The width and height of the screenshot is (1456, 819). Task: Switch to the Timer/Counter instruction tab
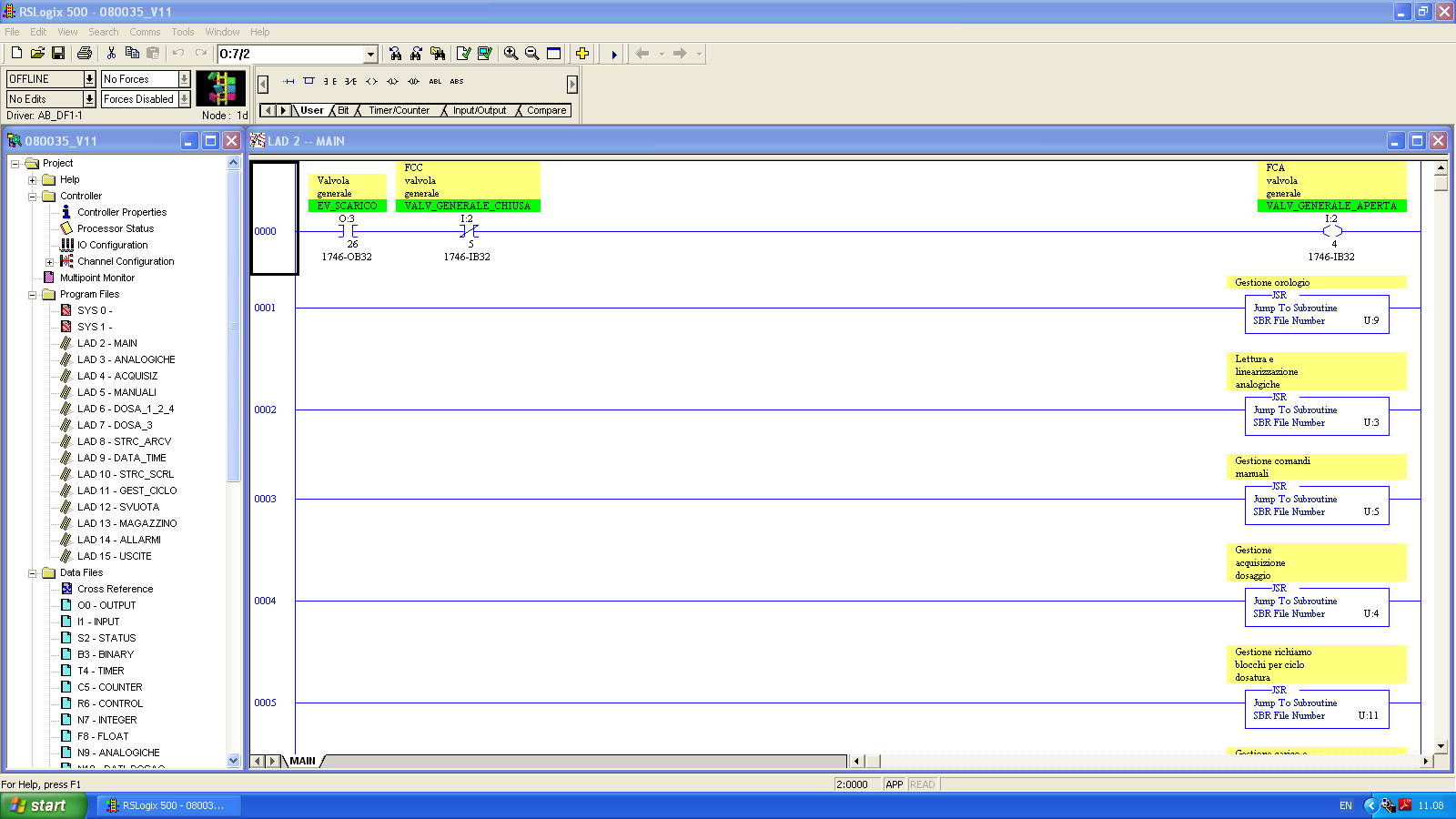click(399, 111)
